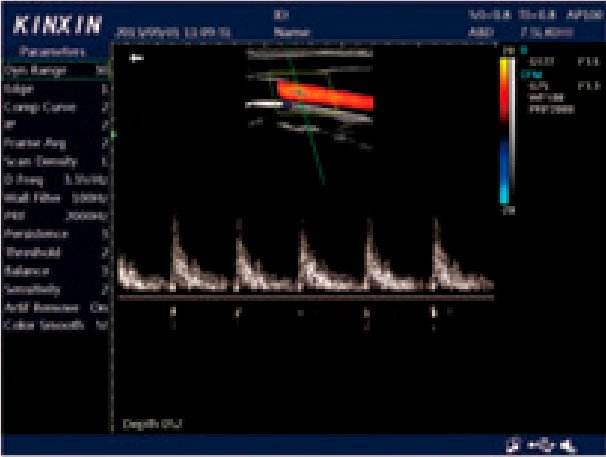Click the USB connection icon in status bar

pos(544,445)
